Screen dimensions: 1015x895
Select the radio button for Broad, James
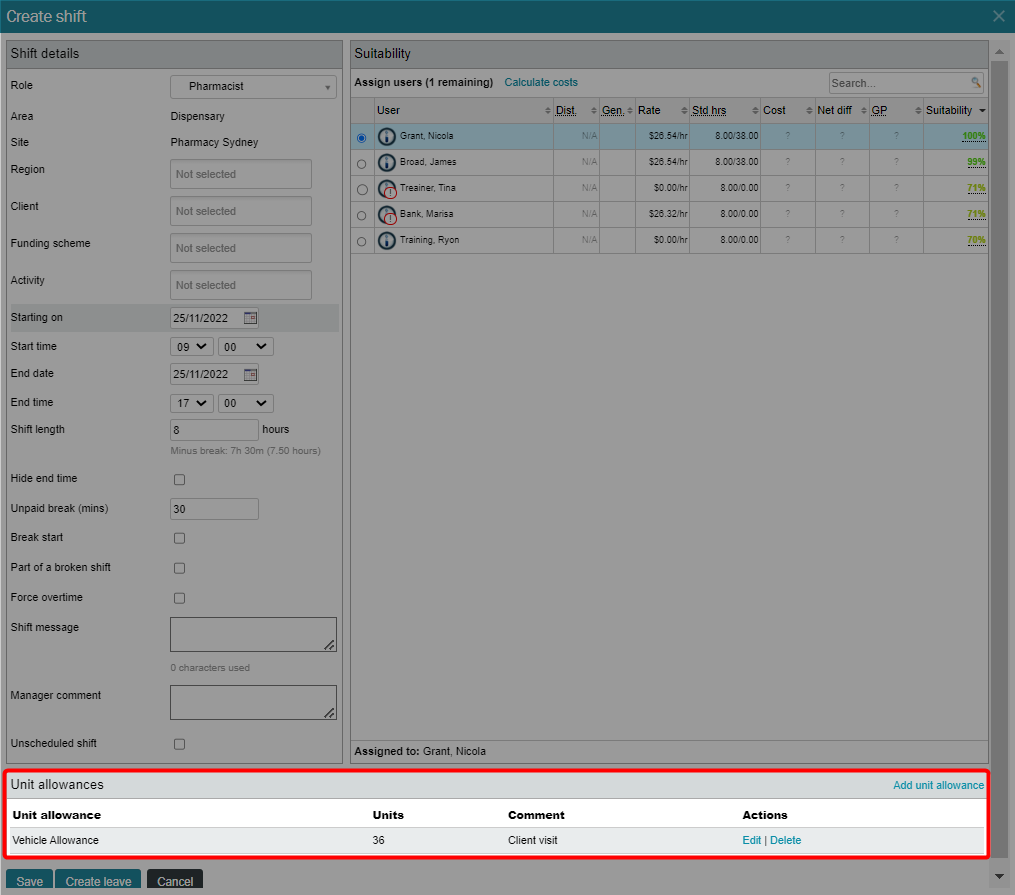[361, 164]
